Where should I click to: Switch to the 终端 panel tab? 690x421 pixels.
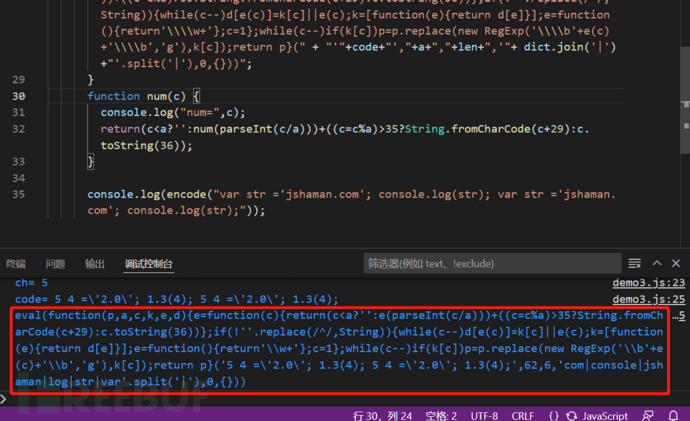click(16, 264)
